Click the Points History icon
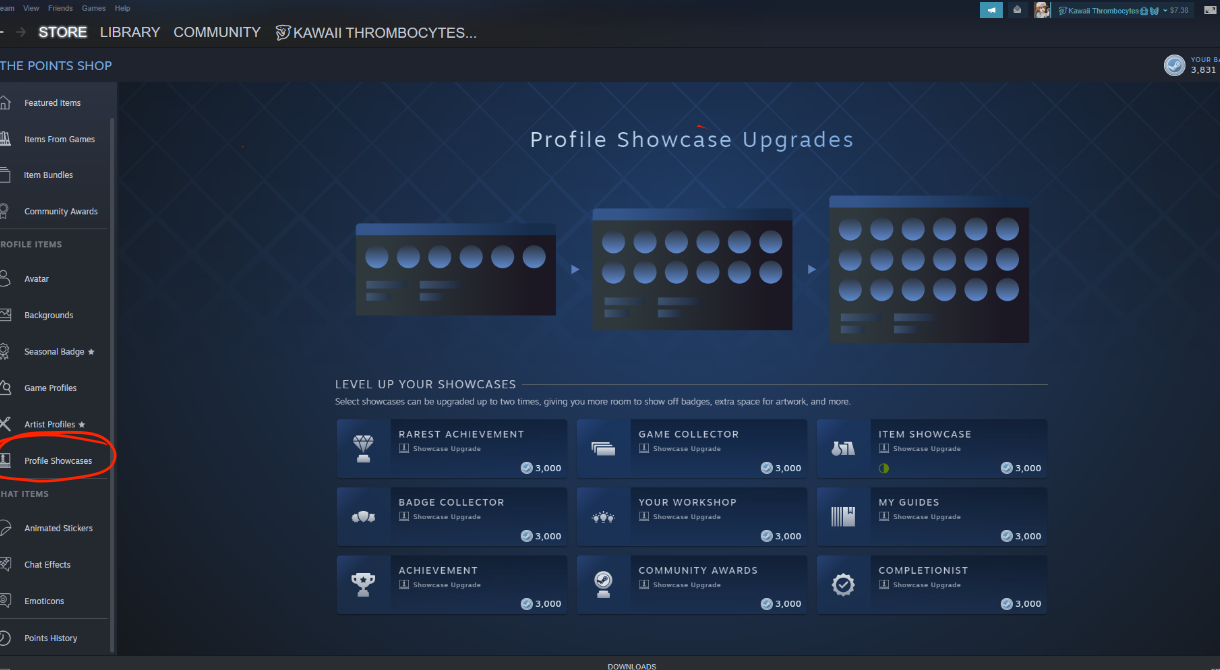 tap(5, 638)
